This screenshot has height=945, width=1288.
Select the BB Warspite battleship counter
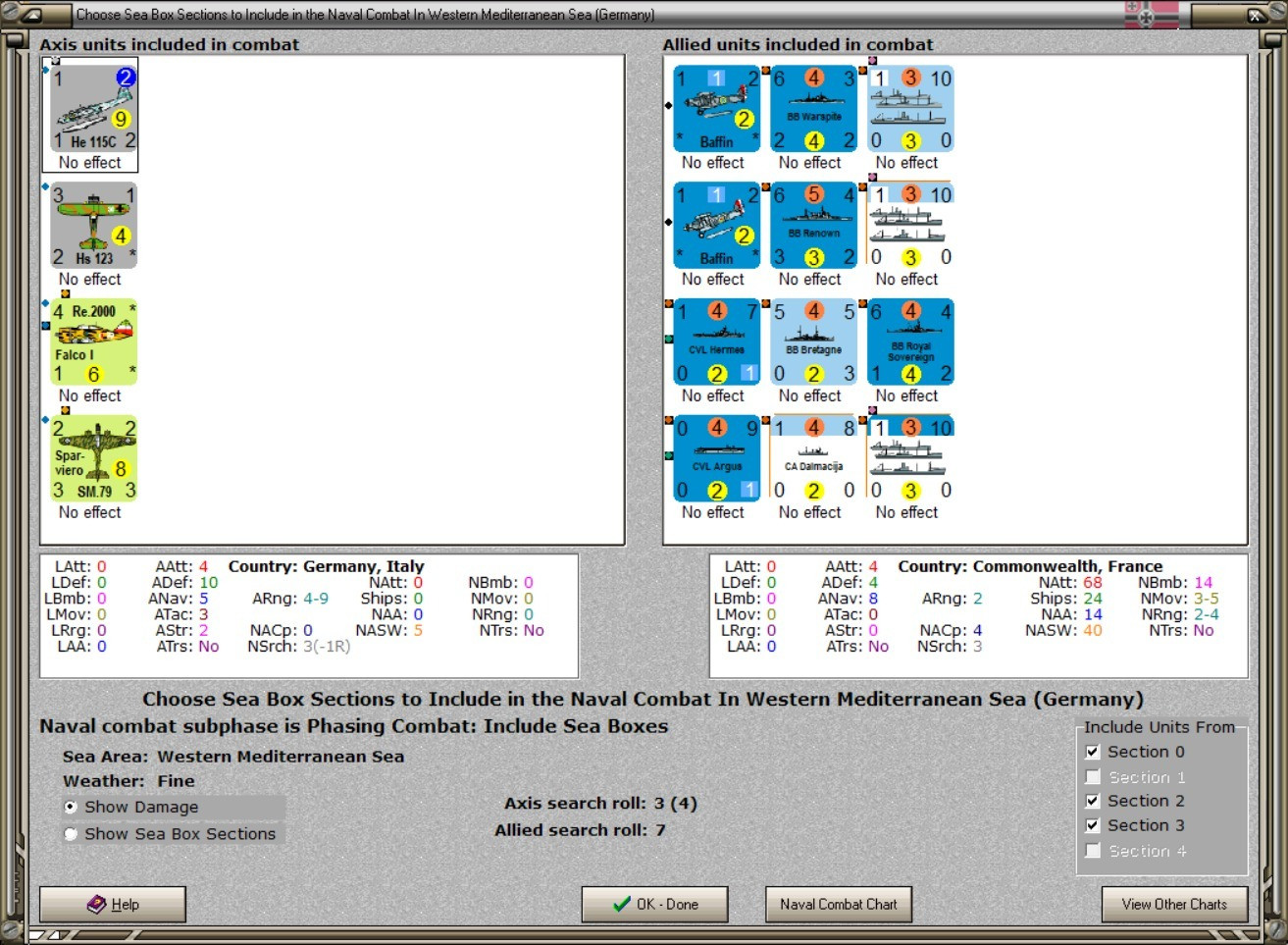814,109
